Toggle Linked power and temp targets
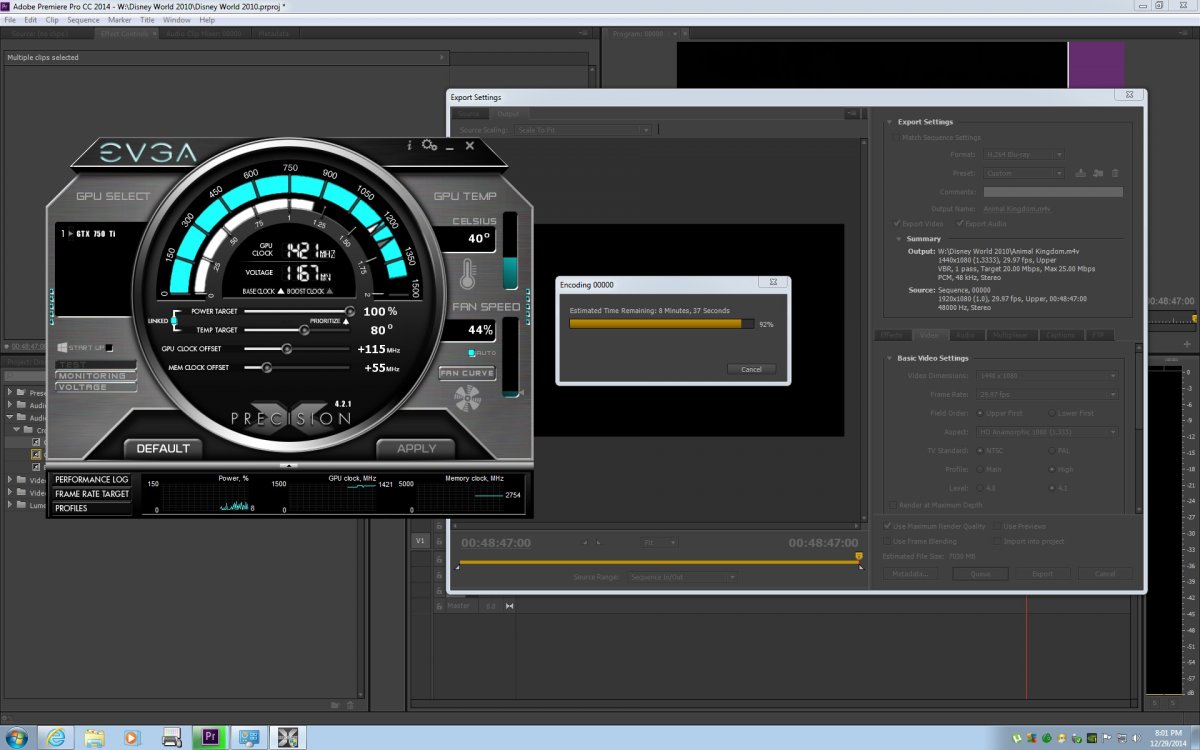 point(174,321)
